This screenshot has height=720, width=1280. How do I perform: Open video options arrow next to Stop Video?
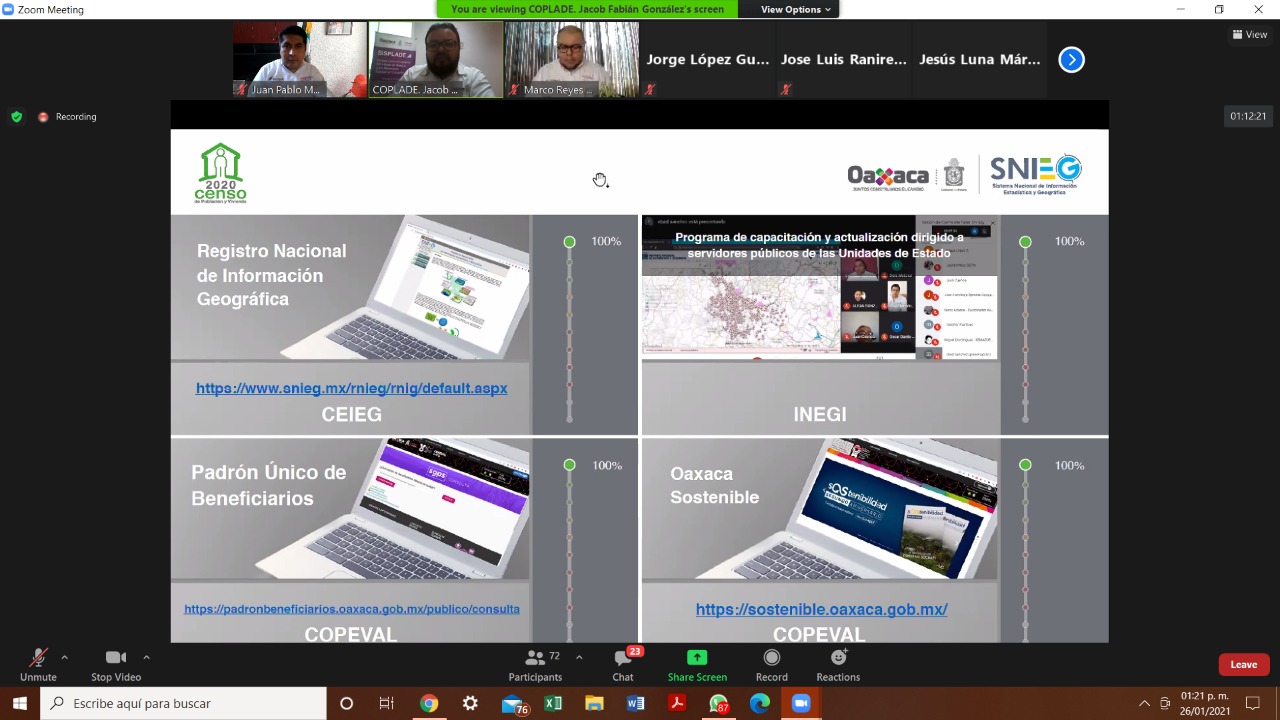146,657
